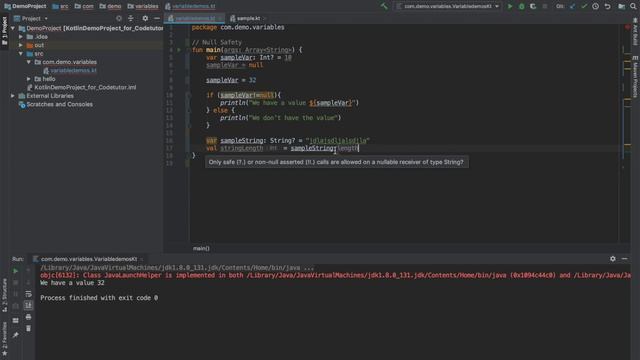Rerun the program with the Run panel play icon
Image resolution: width=640 pixels, height=360 pixels.
pos(16,271)
